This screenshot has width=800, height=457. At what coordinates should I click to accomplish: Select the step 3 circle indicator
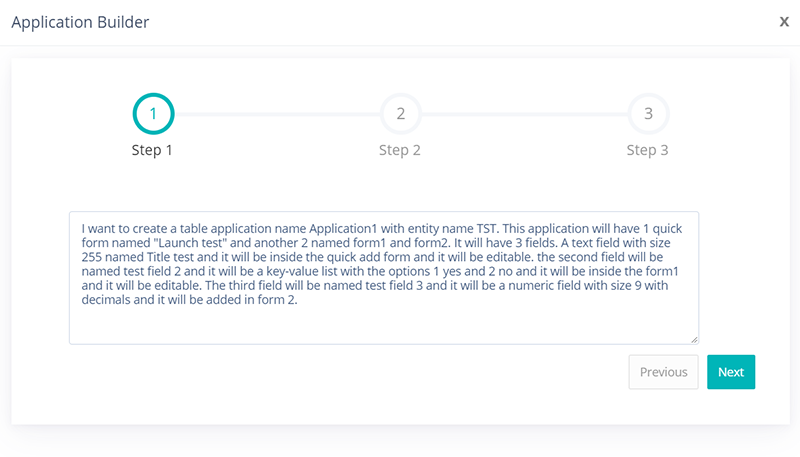tap(648, 114)
